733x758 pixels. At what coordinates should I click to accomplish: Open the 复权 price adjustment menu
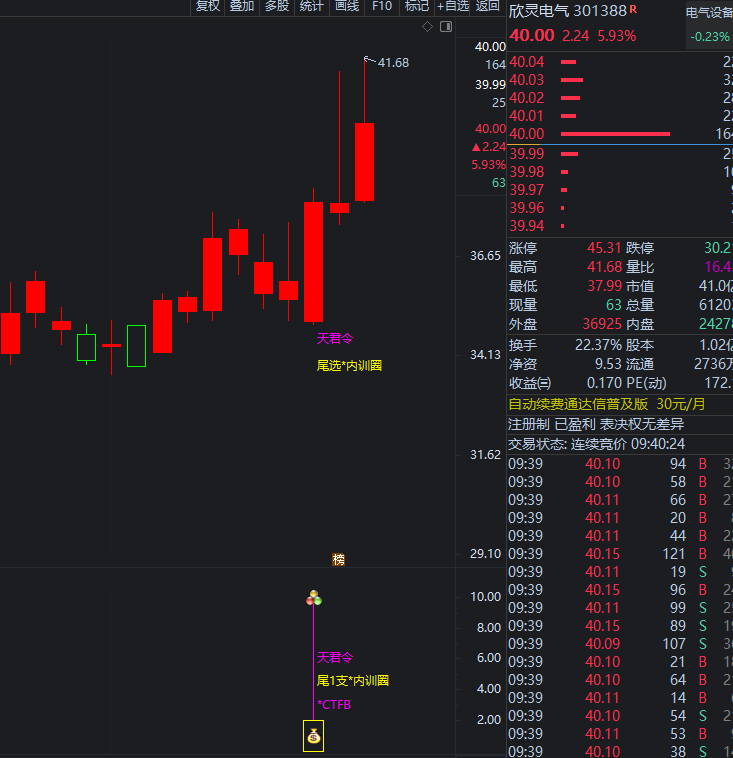click(207, 6)
